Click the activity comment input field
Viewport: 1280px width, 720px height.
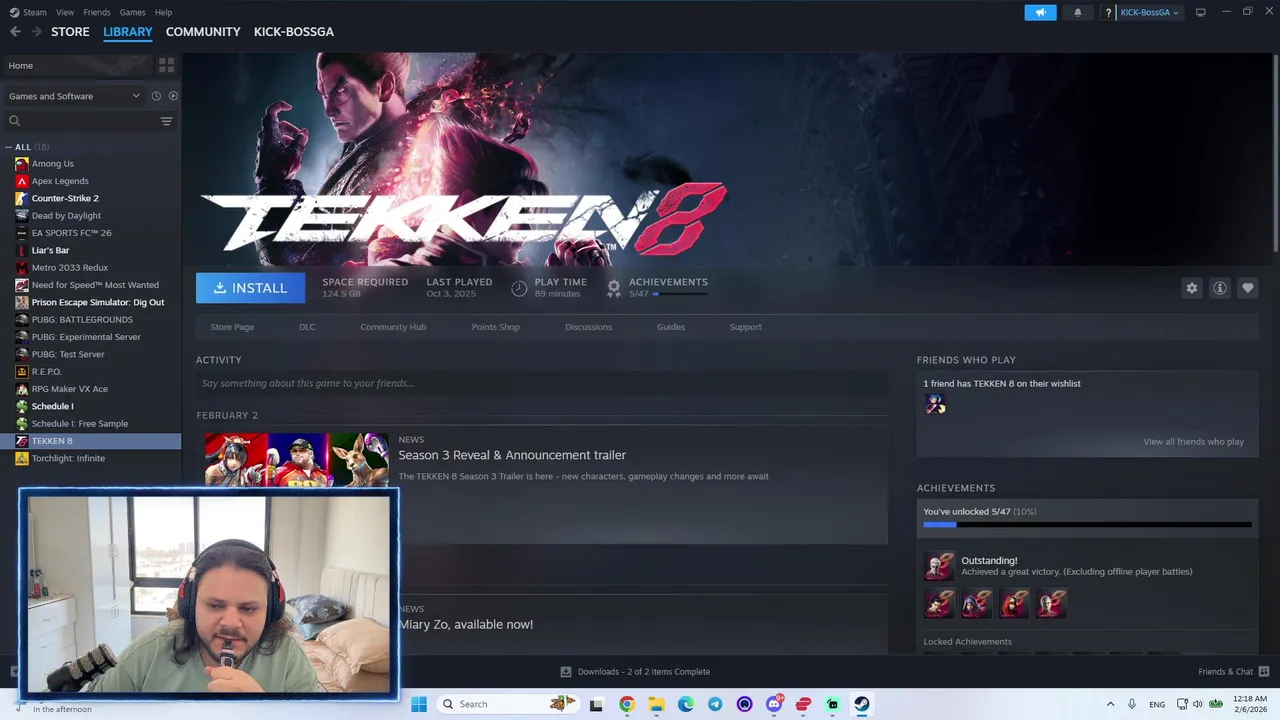point(541,383)
